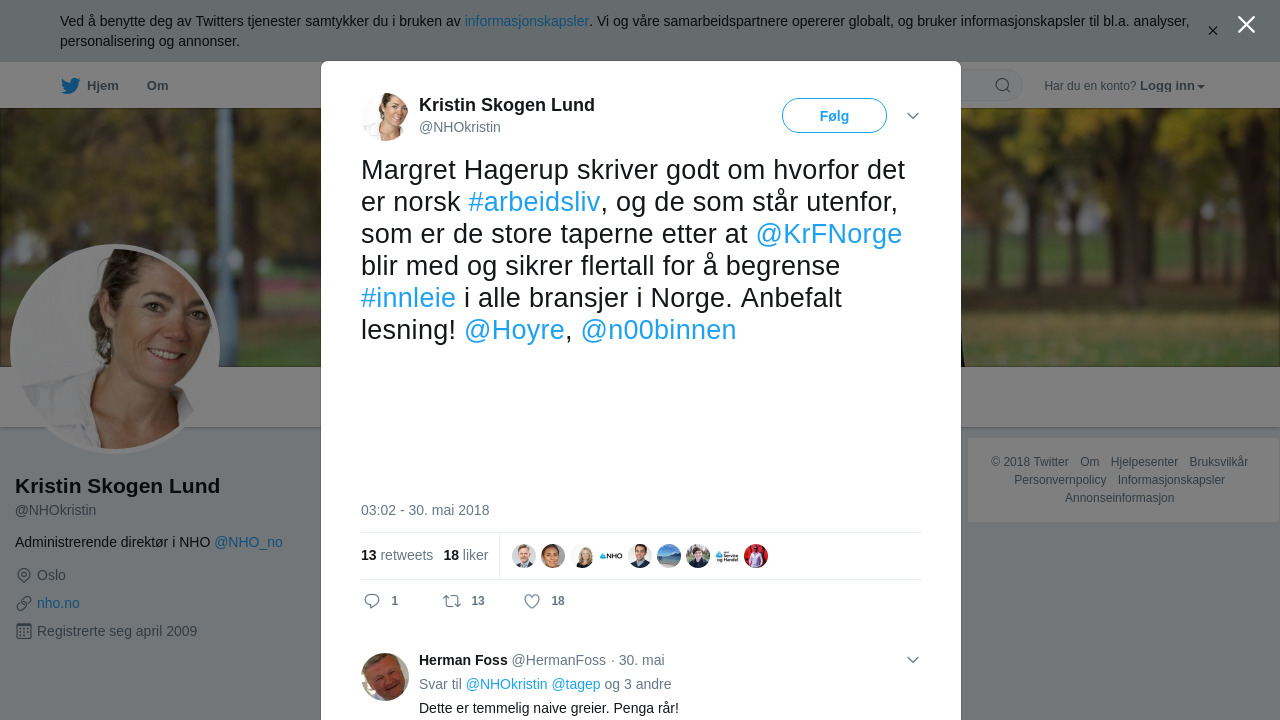This screenshot has width=1280, height=720.
Task: Click the nho.no website link
Action: (58, 603)
